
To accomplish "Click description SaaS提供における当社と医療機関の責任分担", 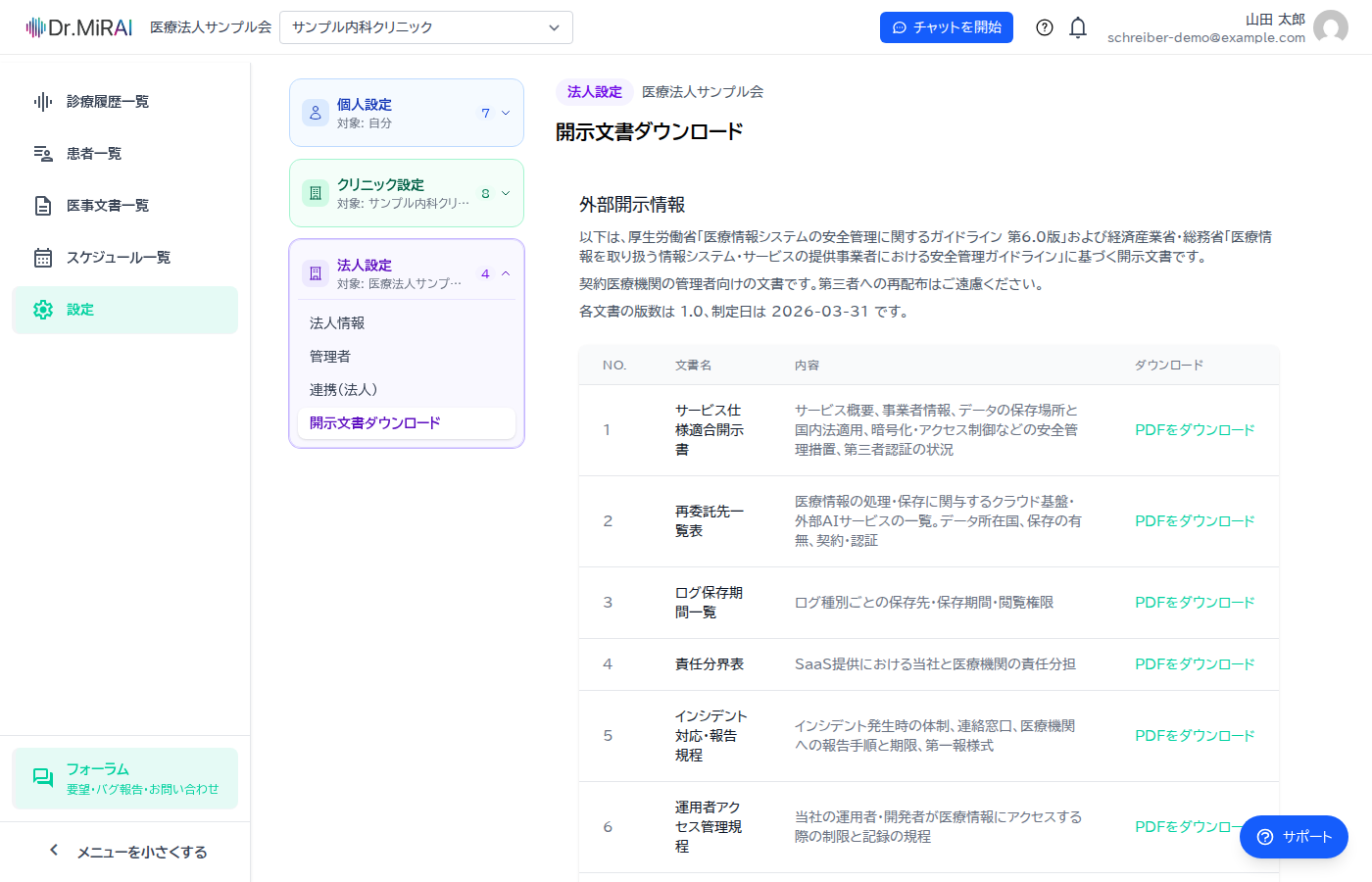I will click(935, 664).
